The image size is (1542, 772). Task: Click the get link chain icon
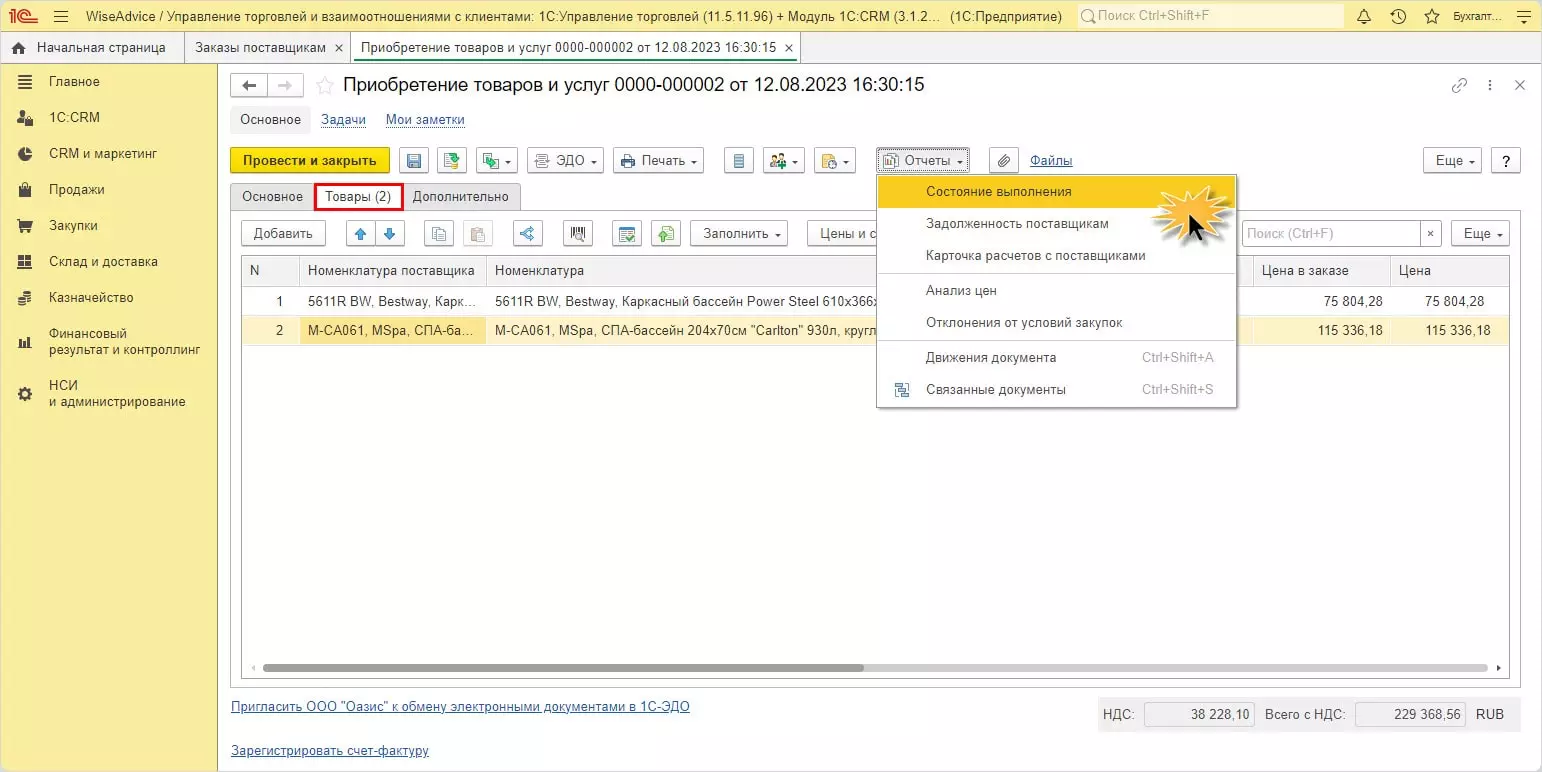coord(1460,86)
